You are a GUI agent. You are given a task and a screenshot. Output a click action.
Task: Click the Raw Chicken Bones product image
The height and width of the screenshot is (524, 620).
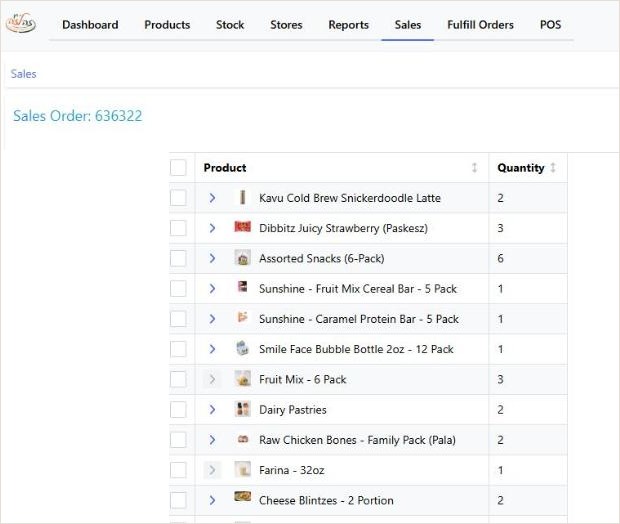click(242, 439)
